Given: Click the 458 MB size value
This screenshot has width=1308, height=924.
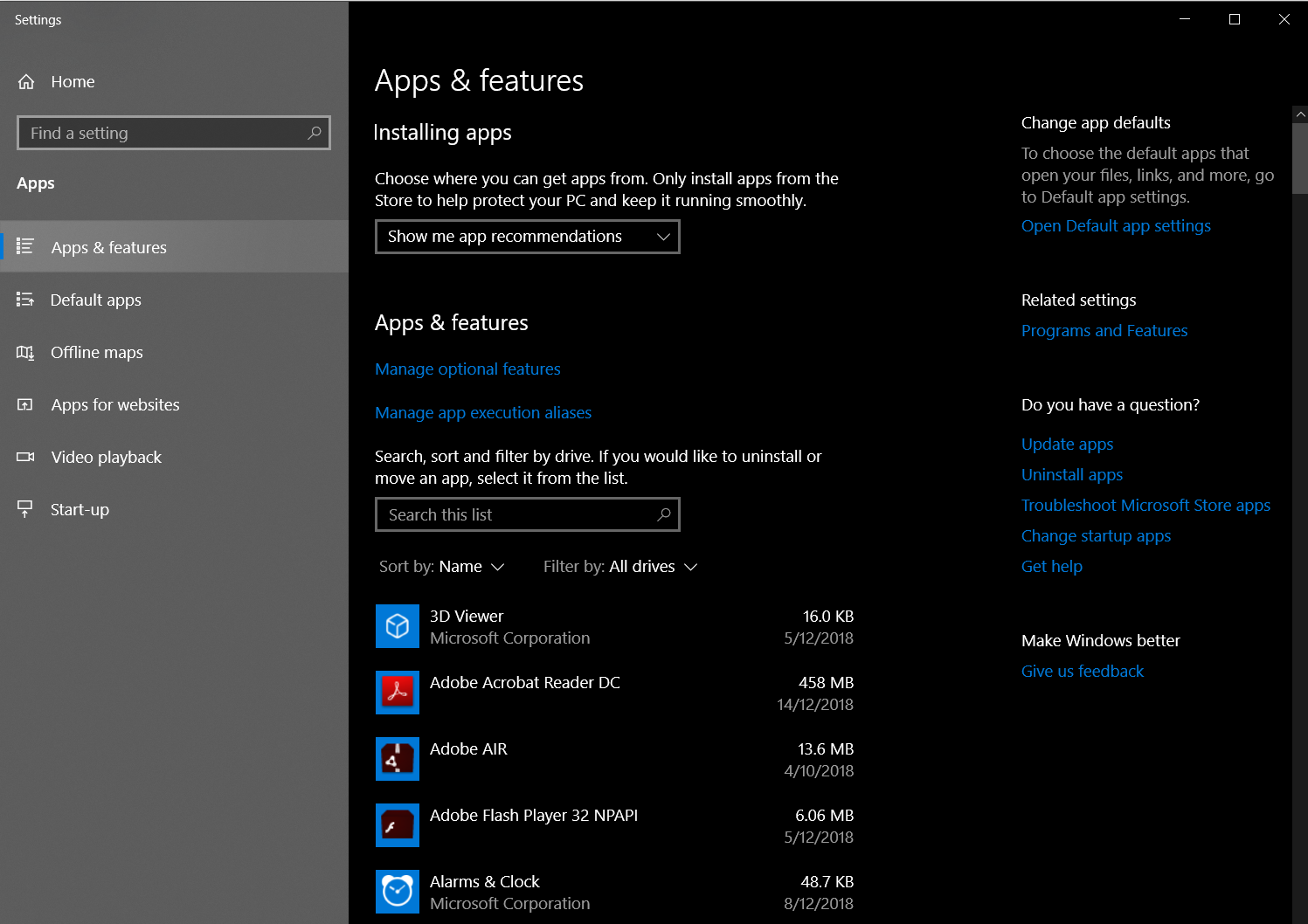Looking at the screenshot, I should [826, 683].
